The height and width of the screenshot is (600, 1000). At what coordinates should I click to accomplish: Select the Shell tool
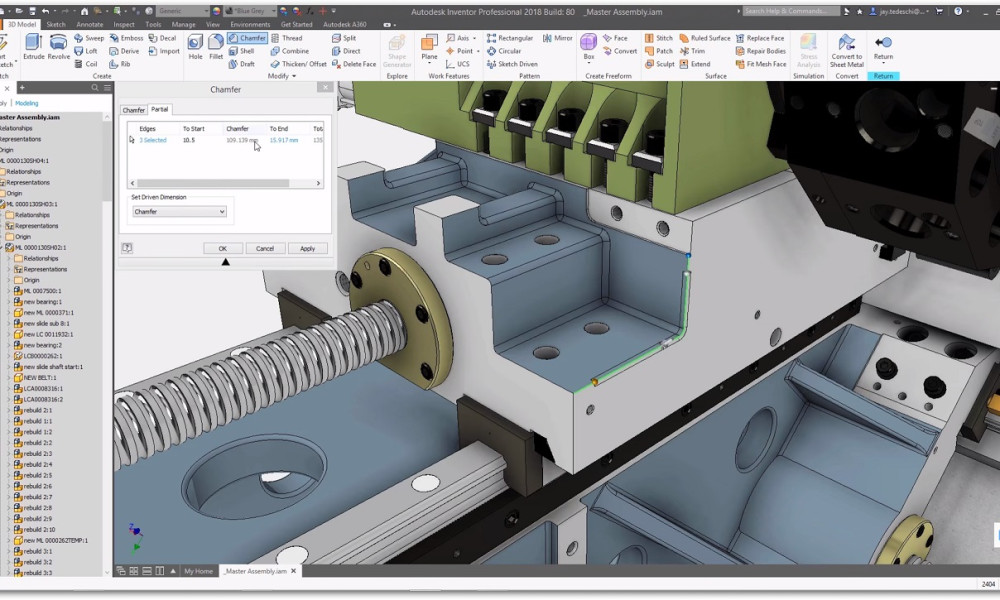242,51
